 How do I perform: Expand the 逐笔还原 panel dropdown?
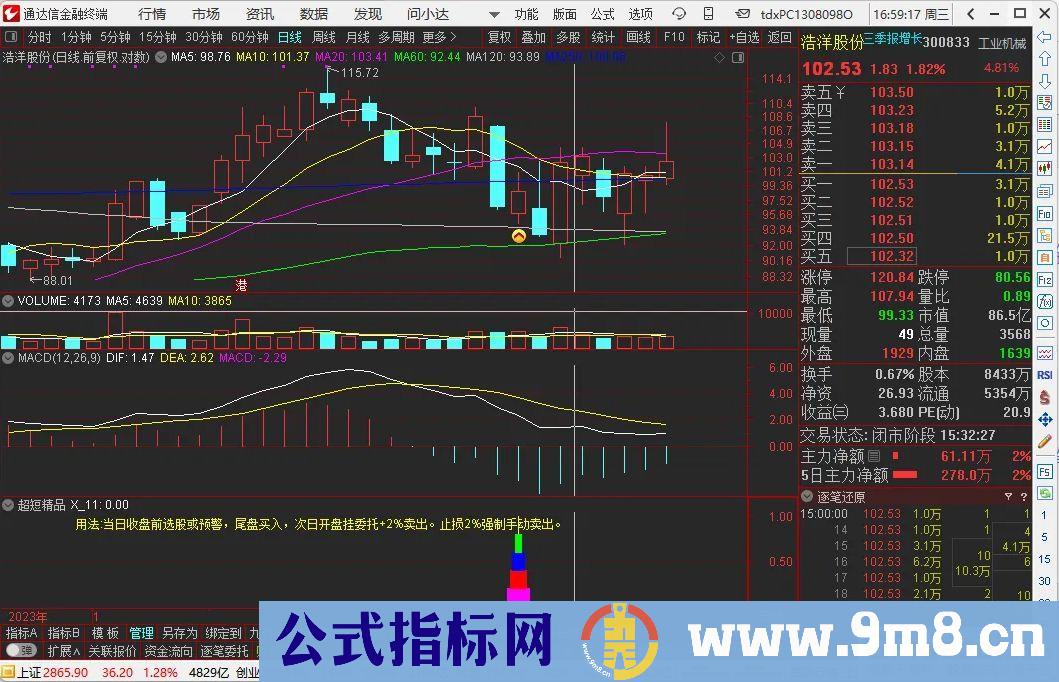pos(807,496)
